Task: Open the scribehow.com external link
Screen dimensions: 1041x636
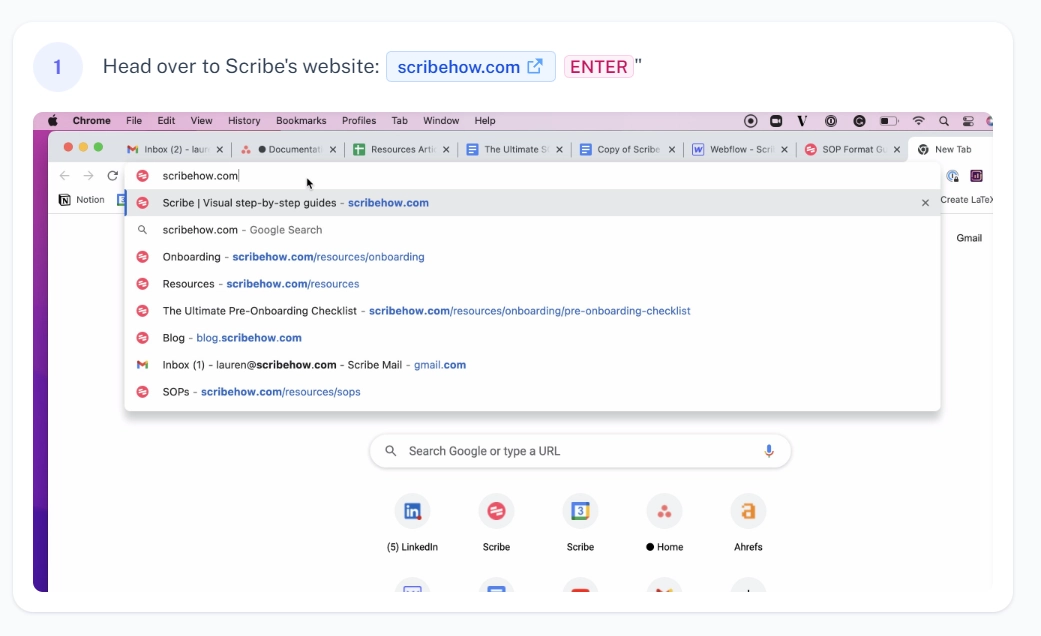Action: click(x=471, y=67)
